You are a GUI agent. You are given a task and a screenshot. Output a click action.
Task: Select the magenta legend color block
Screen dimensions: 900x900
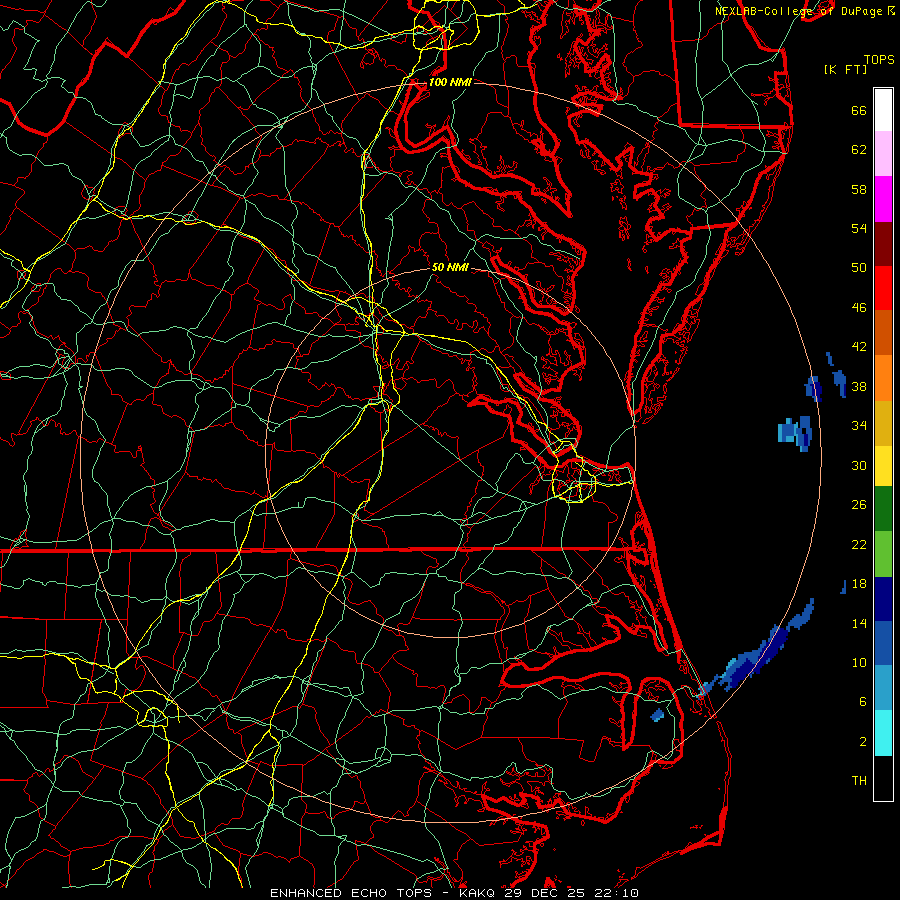click(x=883, y=199)
